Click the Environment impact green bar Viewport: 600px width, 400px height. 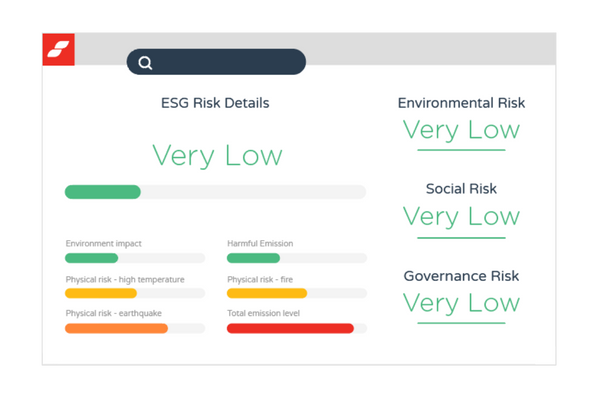tap(134, 258)
